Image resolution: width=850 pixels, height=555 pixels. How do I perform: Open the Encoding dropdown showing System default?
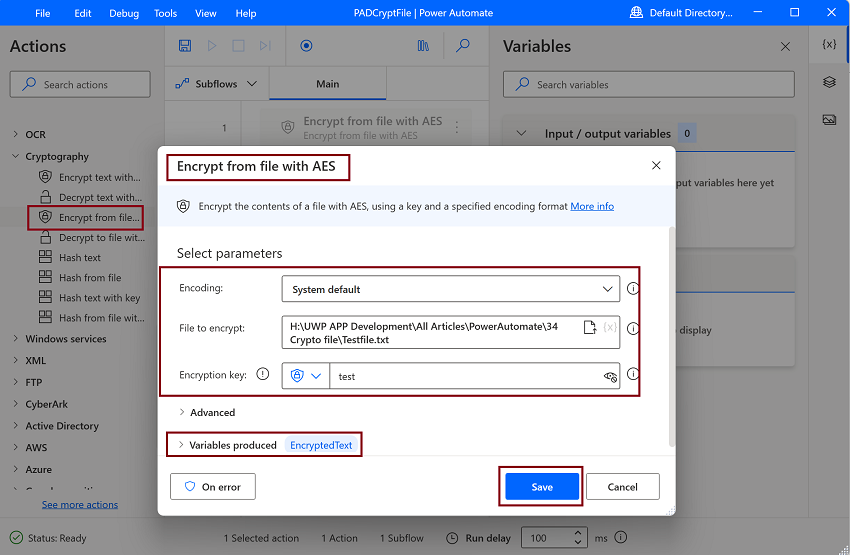[450, 289]
